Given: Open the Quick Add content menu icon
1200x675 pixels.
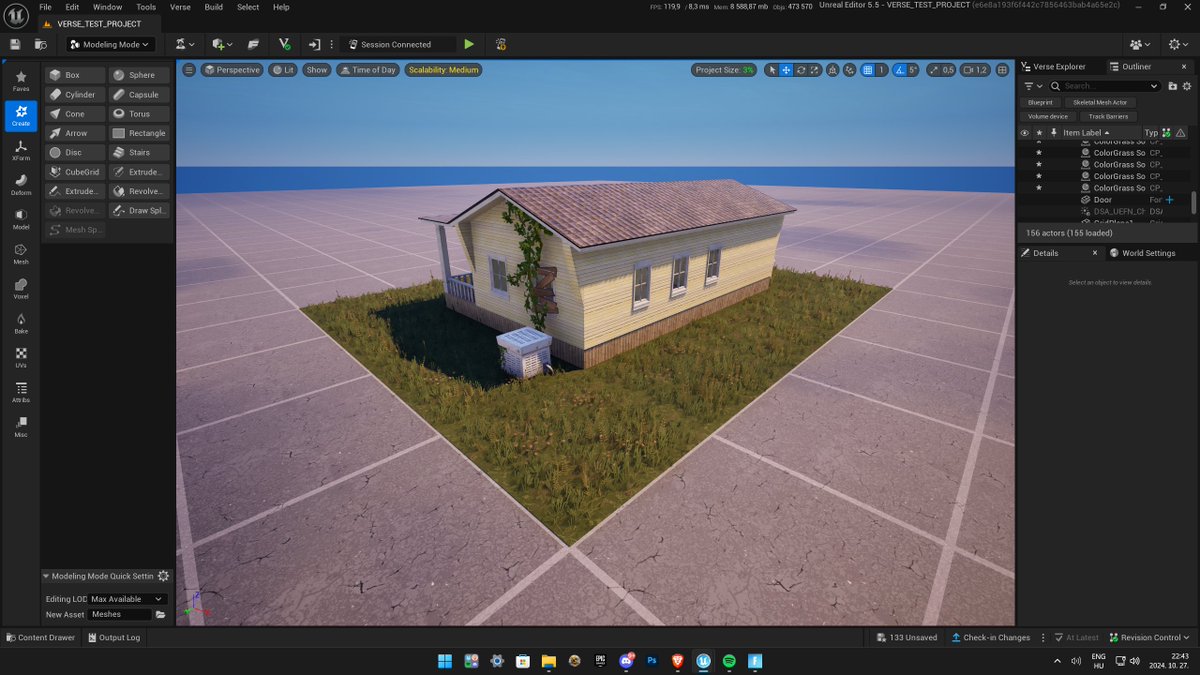Looking at the screenshot, I should (219, 44).
